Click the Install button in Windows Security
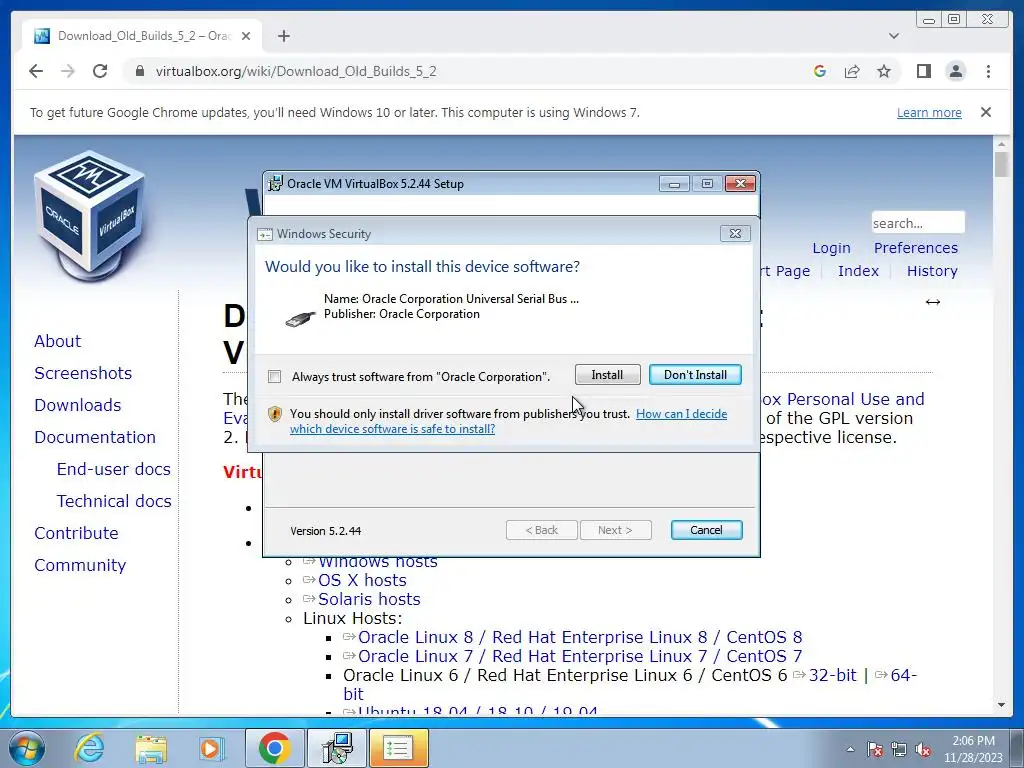The width and height of the screenshot is (1024, 768). point(607,375)
